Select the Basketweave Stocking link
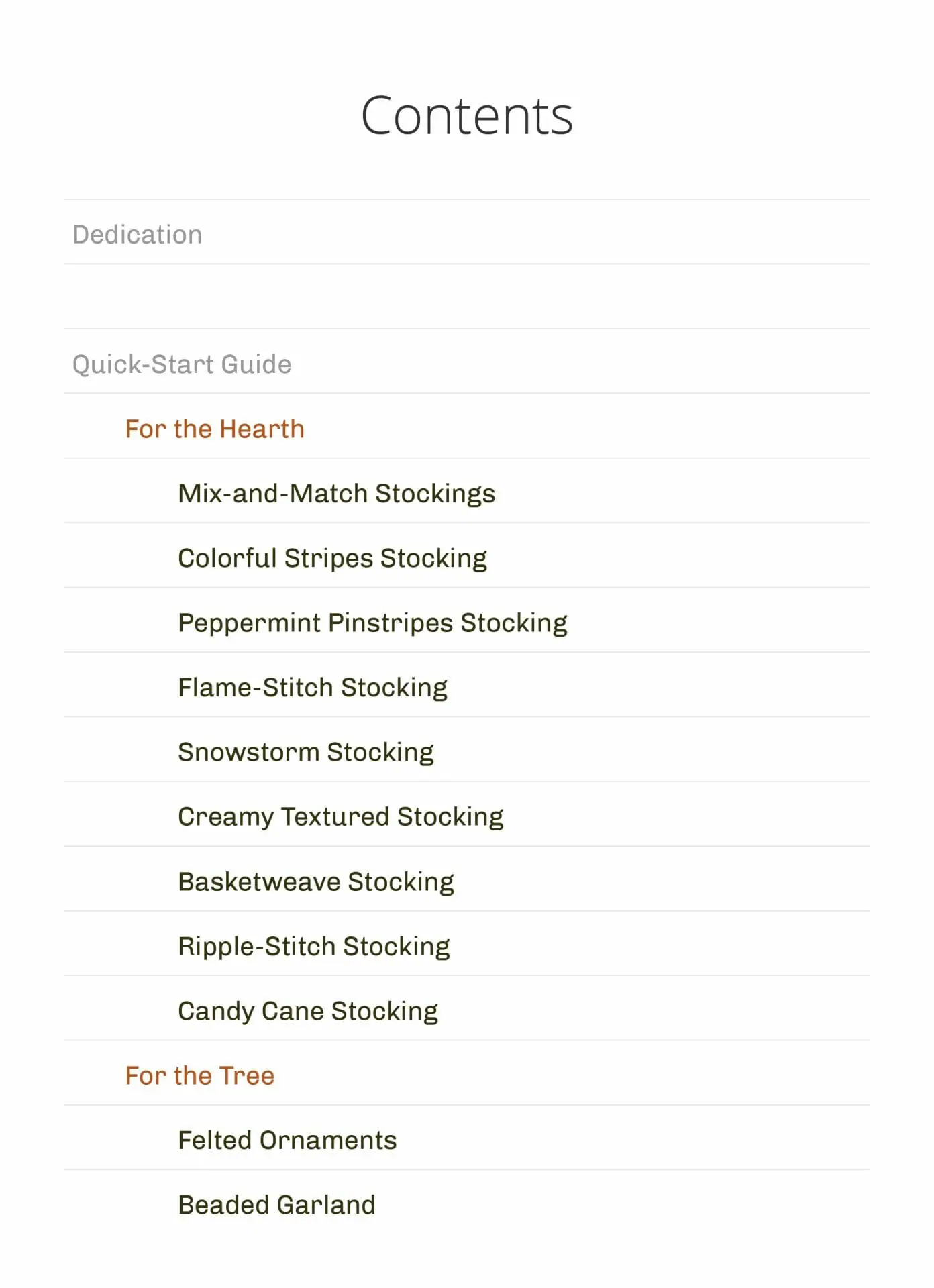This screenshot has width=934, height=1288. click(x=316, y=881)
